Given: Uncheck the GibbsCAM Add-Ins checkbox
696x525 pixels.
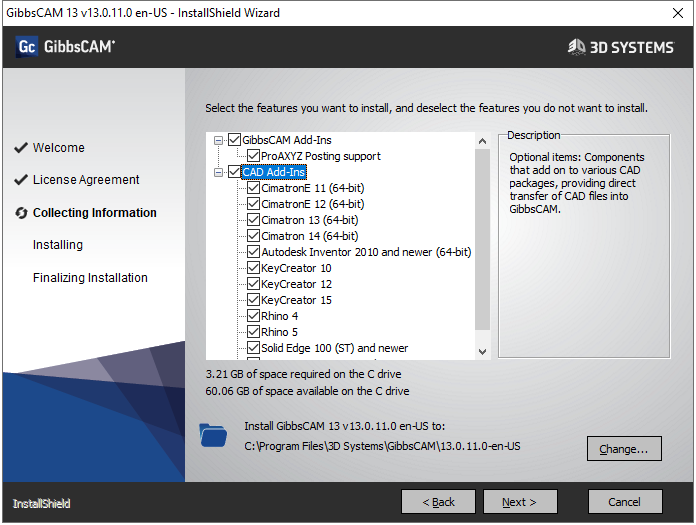Looking at the screenshot, I should click(234, 140).
